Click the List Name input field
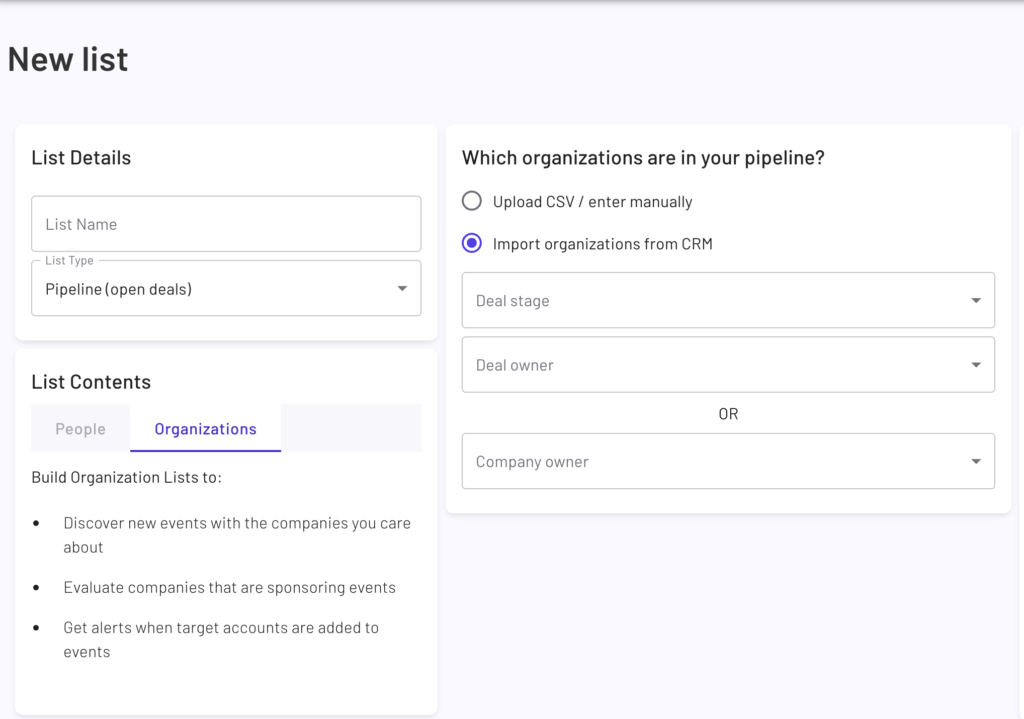This screenshot has width=1024, height=719. click(226, 223)
